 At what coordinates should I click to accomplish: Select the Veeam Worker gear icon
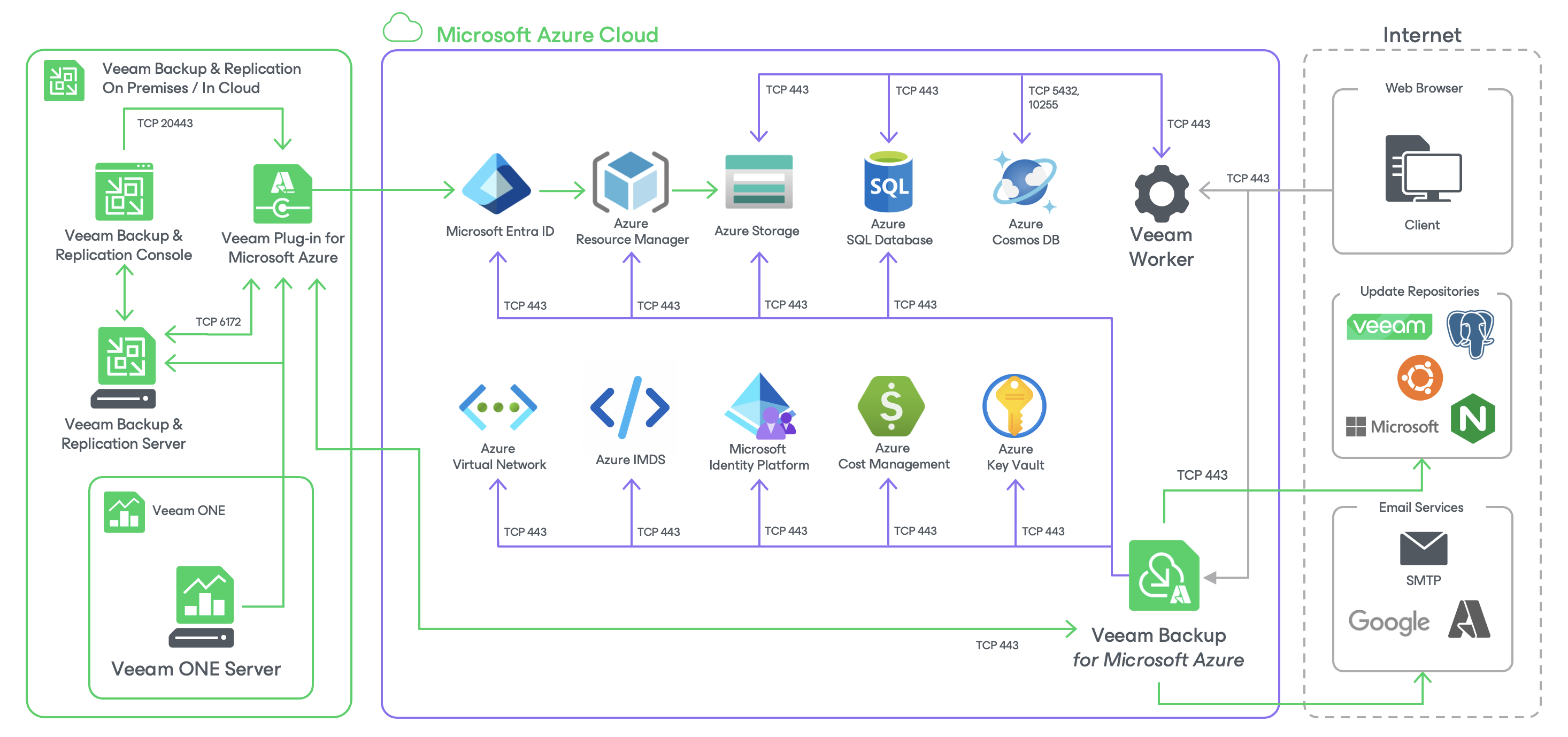click(x=1162, y=194)
